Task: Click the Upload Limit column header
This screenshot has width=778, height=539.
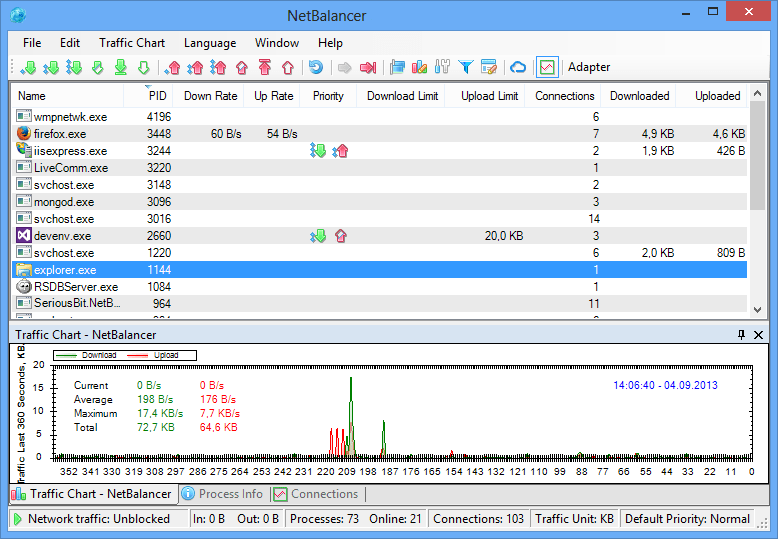Action: point(485,96)
